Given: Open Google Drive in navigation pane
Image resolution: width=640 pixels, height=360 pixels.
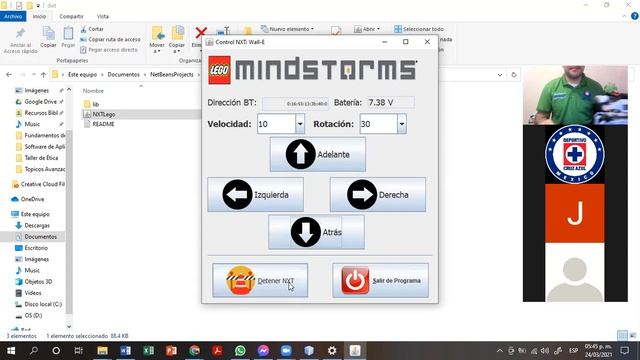Looking at the screenshot, I should tap(40, 102).
